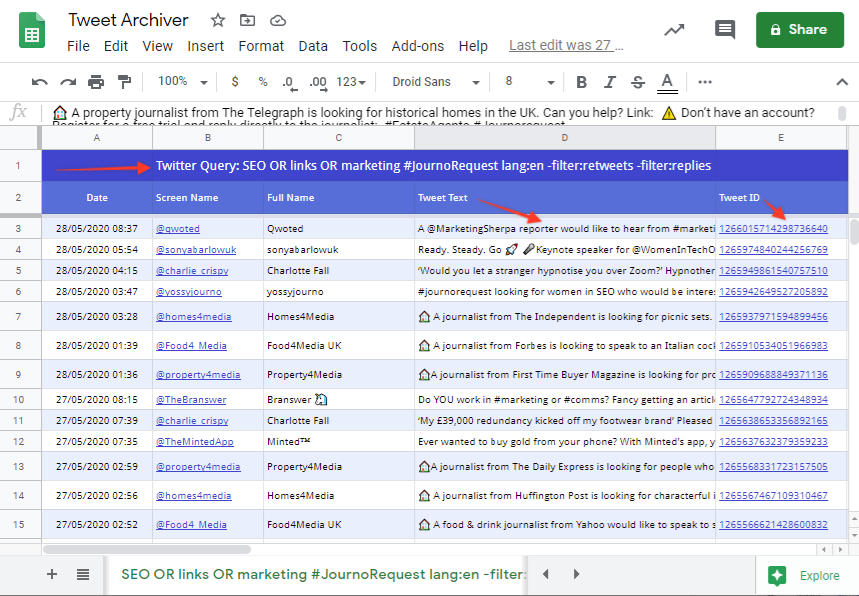
Task: Open tweet ID 1266015714298736640
Action: (773, 228)
